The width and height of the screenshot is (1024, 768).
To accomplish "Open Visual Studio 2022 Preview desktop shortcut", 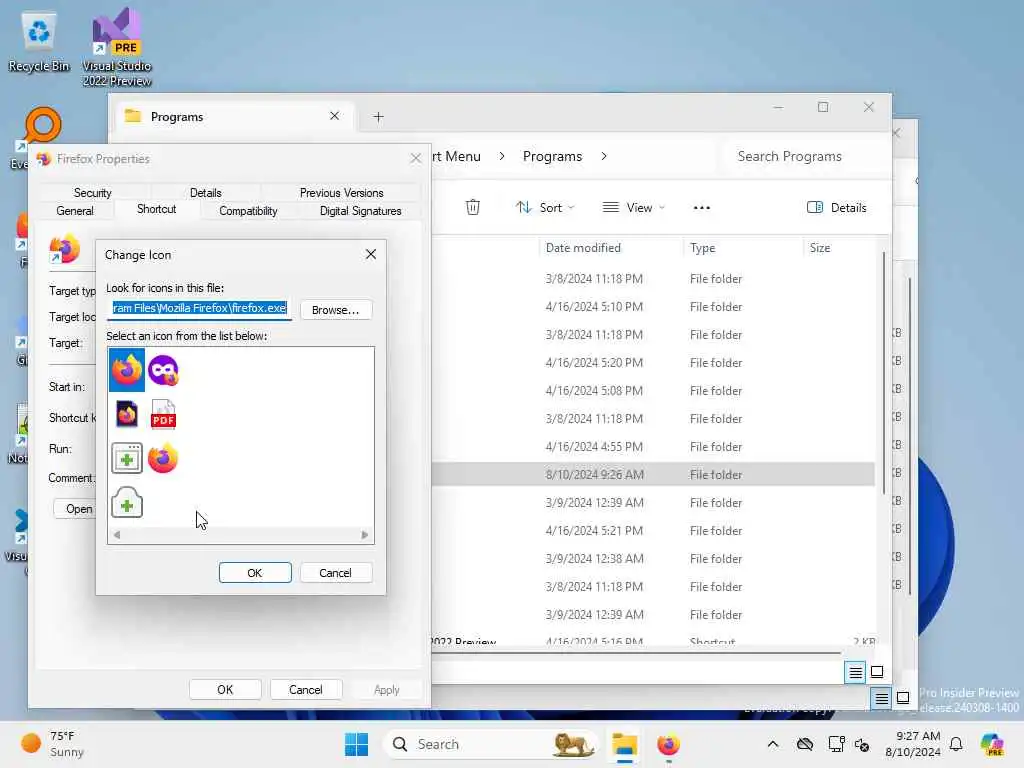I will [x=117, y=48].
